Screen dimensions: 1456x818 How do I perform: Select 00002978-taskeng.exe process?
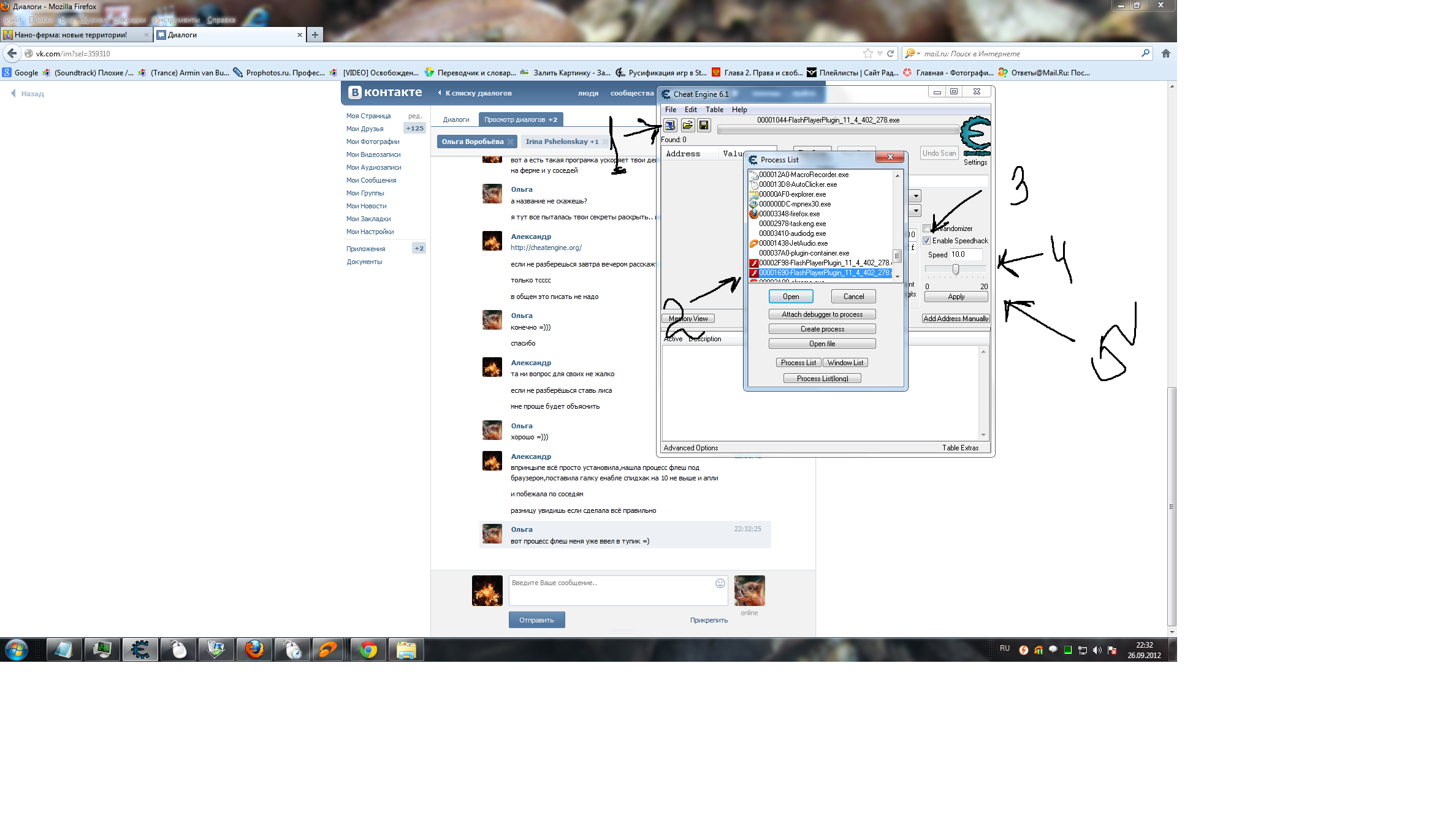coord(820,224)
